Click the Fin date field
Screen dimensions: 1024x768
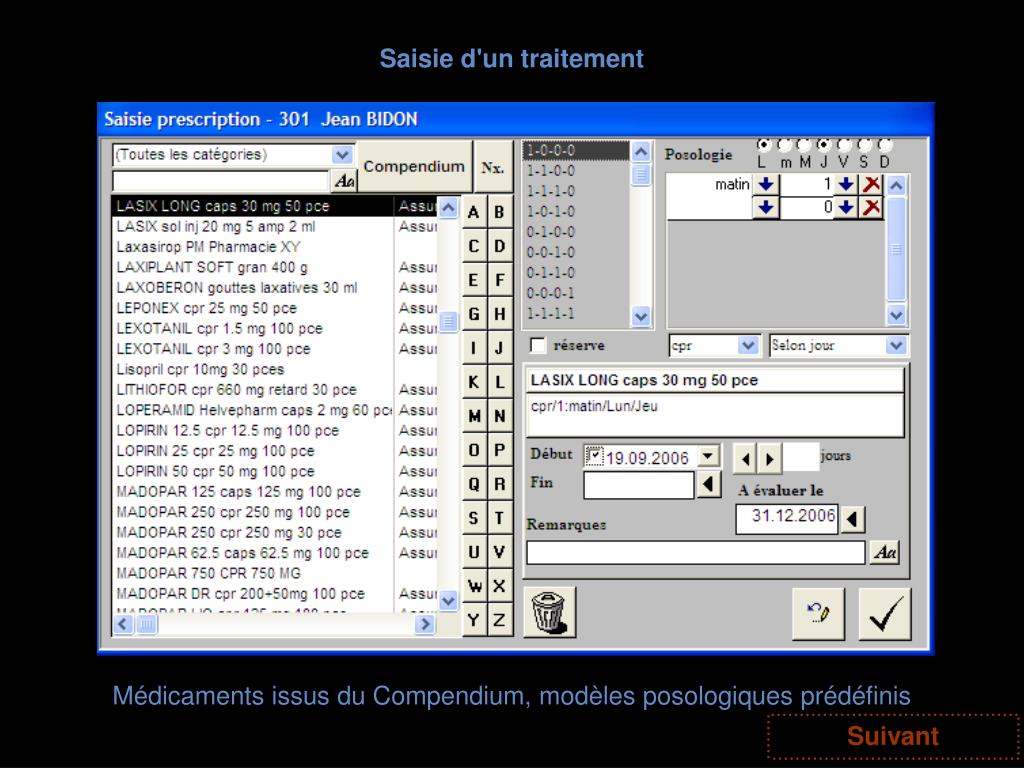(x=639, y=485)
